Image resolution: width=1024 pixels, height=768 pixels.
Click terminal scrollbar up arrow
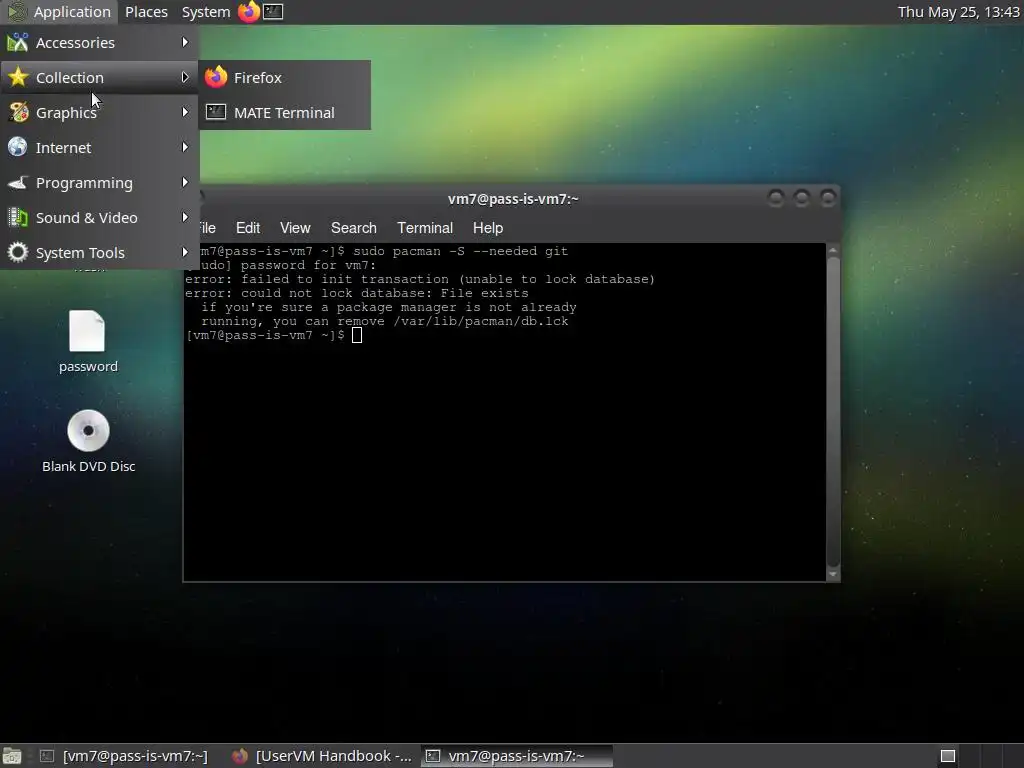pos(833,250)
